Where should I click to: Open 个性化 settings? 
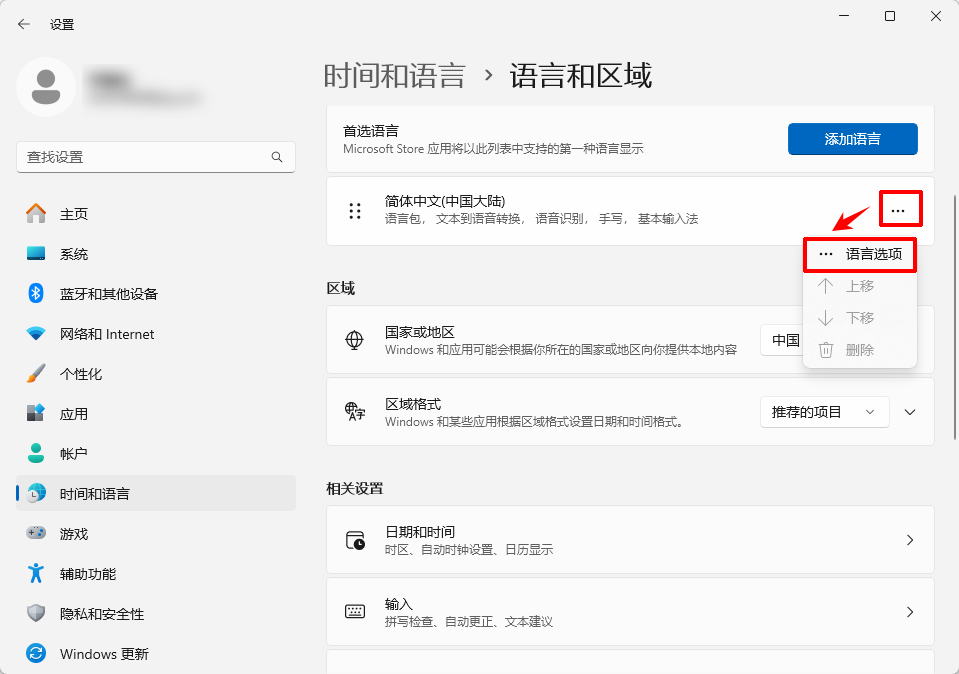[x=156, y=374]
